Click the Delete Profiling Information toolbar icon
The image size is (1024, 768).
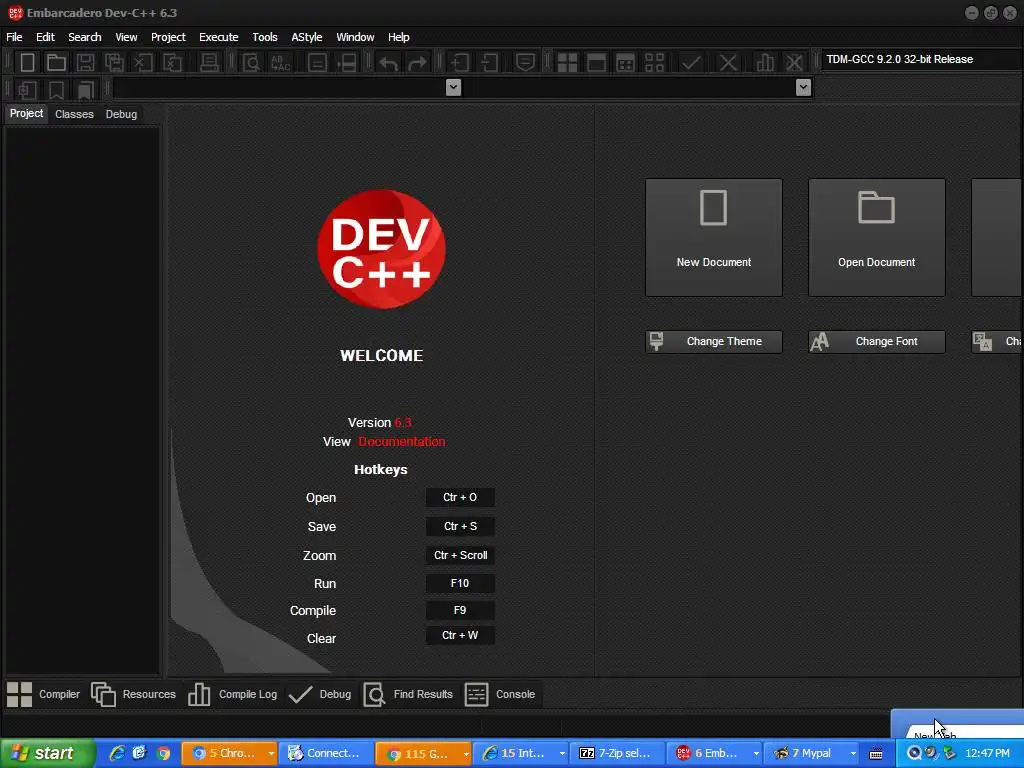tap(794, 63)
